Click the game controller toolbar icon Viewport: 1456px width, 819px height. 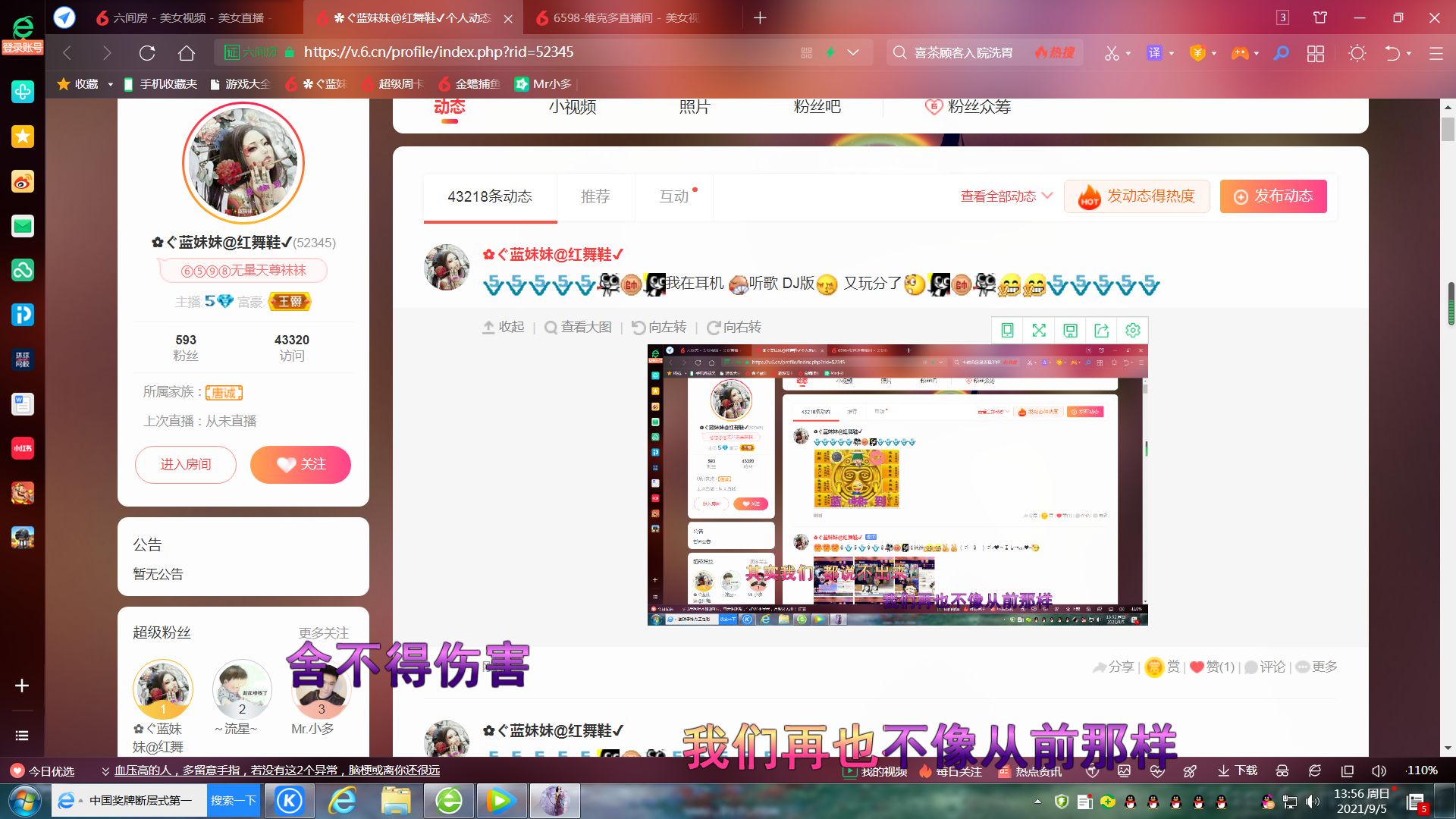[1240, 53]
